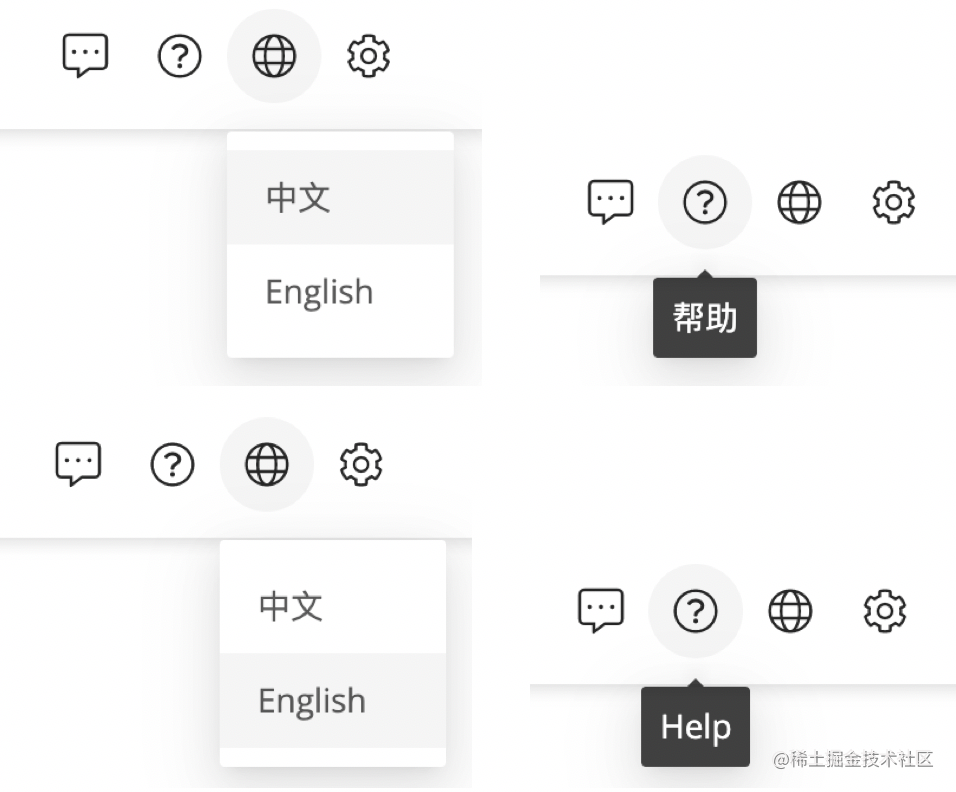The width and height of the screenshot is (956, 792).
Task: Open settings gear in the top-left toolbar
Action: [x=368, y=56]
